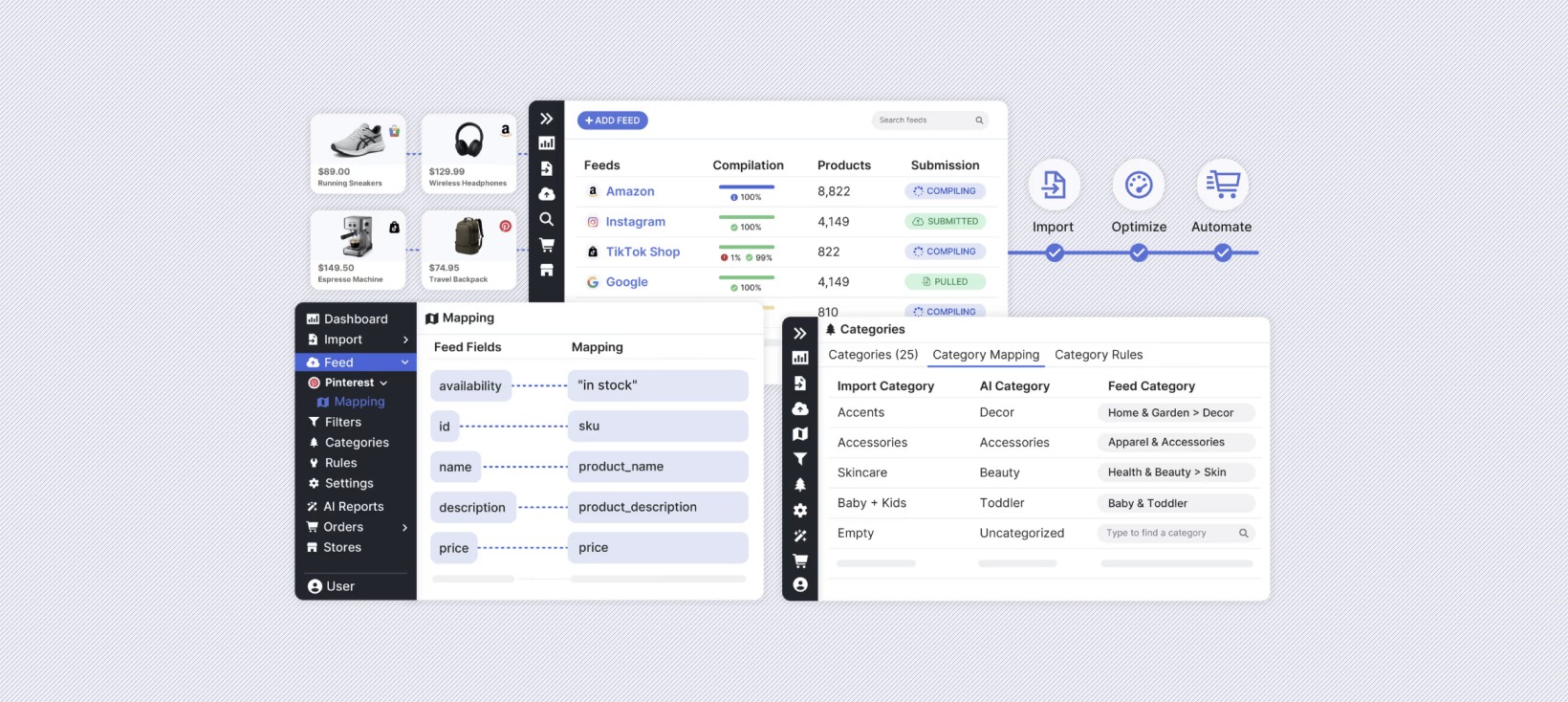Open settings gear in Categories sidebar
This screenshot has height=702, width=1568.
pos(800,511)
